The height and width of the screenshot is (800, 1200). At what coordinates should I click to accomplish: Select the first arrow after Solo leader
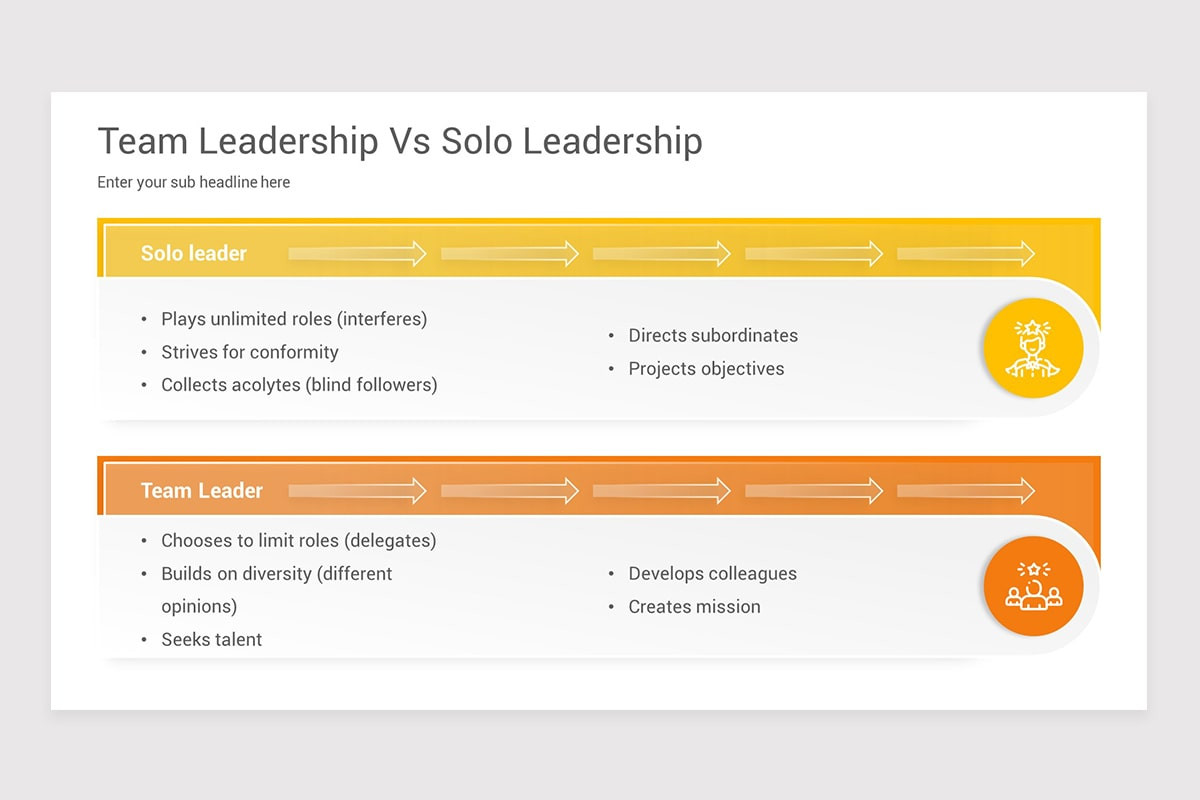pos(358,254)
